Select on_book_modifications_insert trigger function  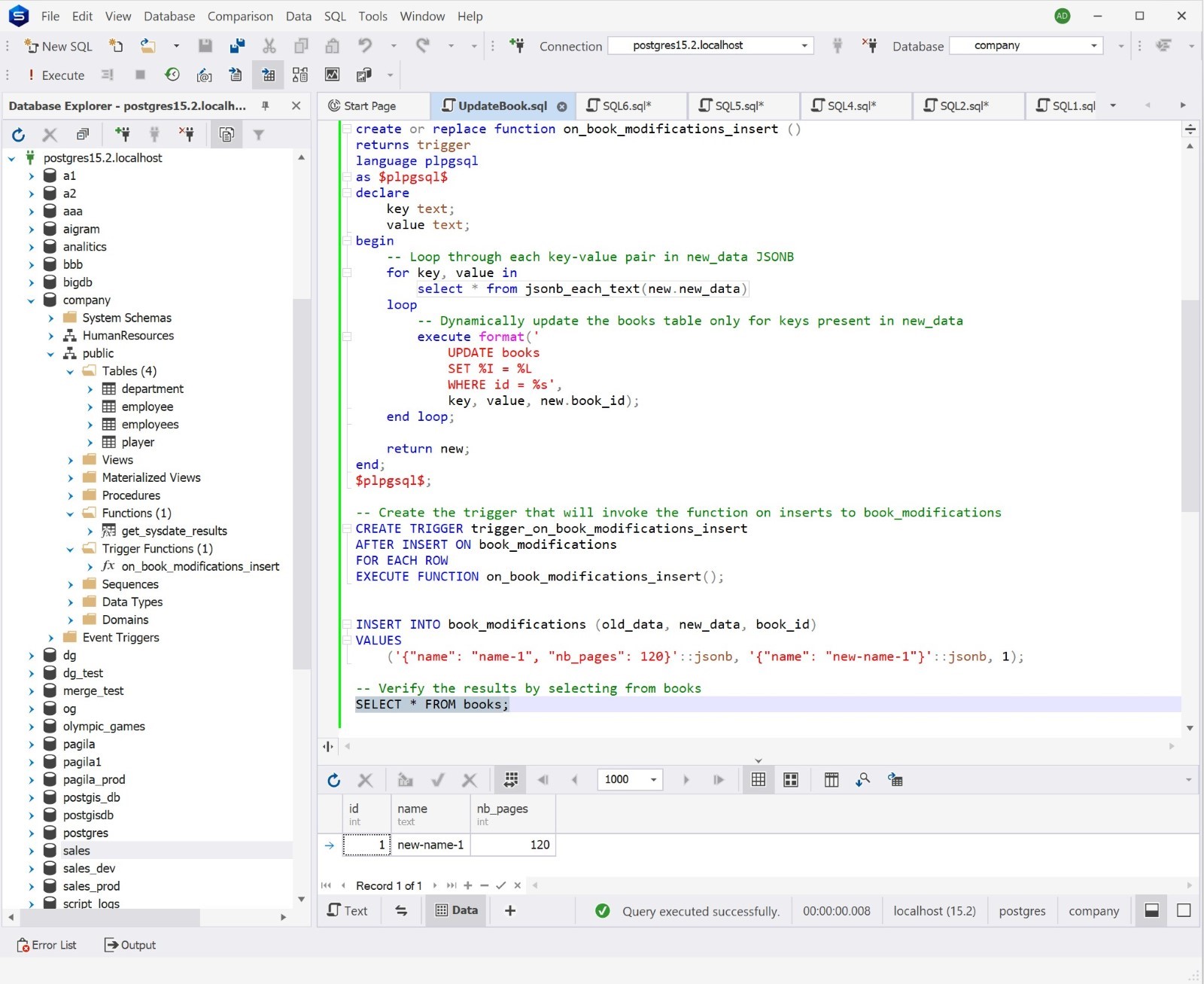(x=200, y=567)
